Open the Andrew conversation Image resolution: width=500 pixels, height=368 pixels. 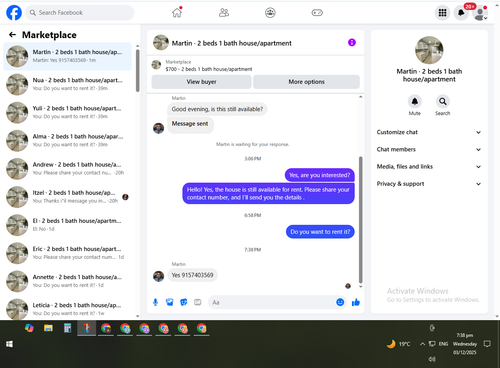click(x=67, y=169)
